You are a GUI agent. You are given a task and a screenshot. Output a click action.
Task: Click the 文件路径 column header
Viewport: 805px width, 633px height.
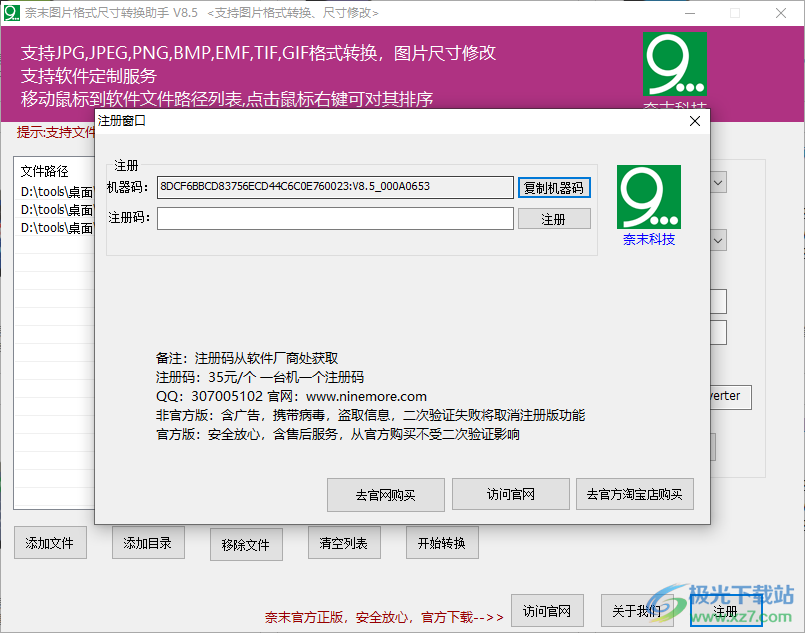[45, 170]
